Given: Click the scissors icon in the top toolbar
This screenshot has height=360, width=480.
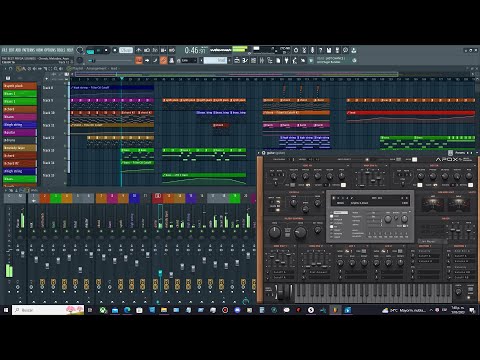Looking at the screenshot, I should 304,50.
